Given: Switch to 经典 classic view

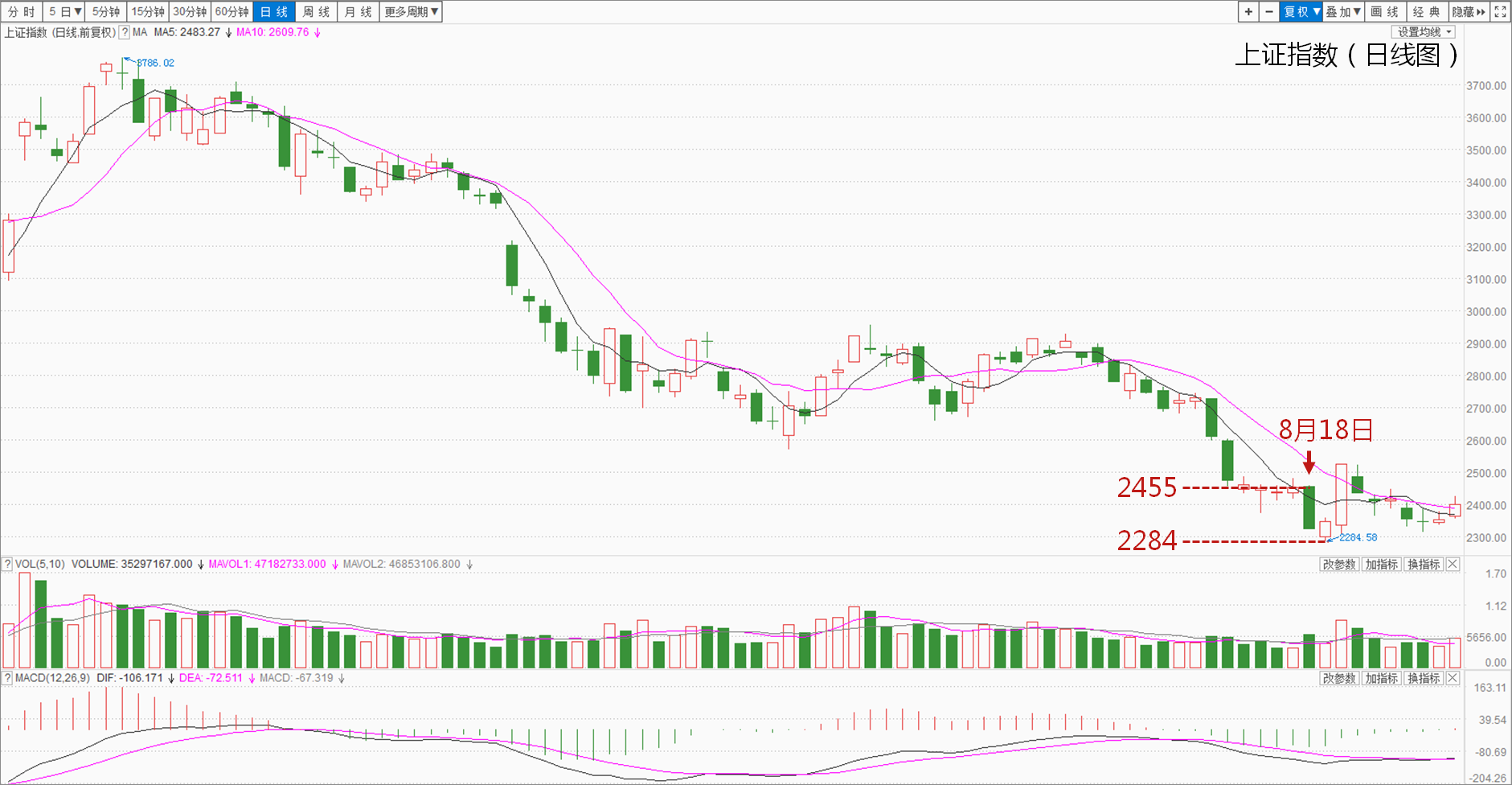Looking at the screenshot, I should (1426, 12).
